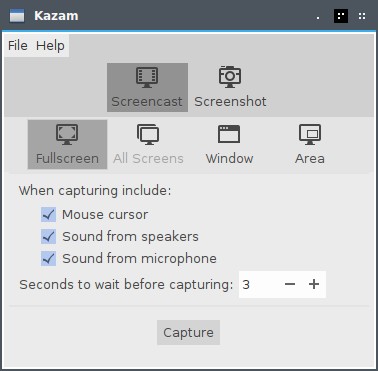Image resolution: width=378 pixels, height=371 pixels.
Task: Open the File menu
Action: (18, 45)
